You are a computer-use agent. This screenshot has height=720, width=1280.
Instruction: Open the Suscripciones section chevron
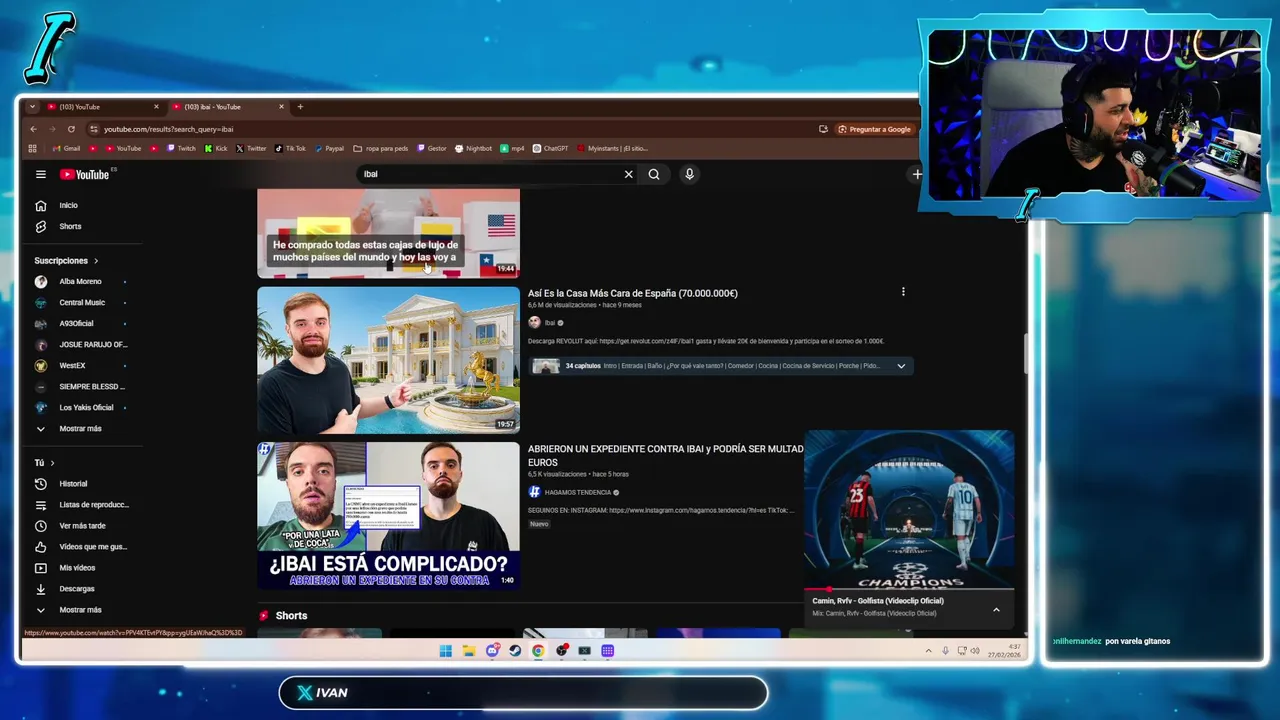tap(96, 260)
